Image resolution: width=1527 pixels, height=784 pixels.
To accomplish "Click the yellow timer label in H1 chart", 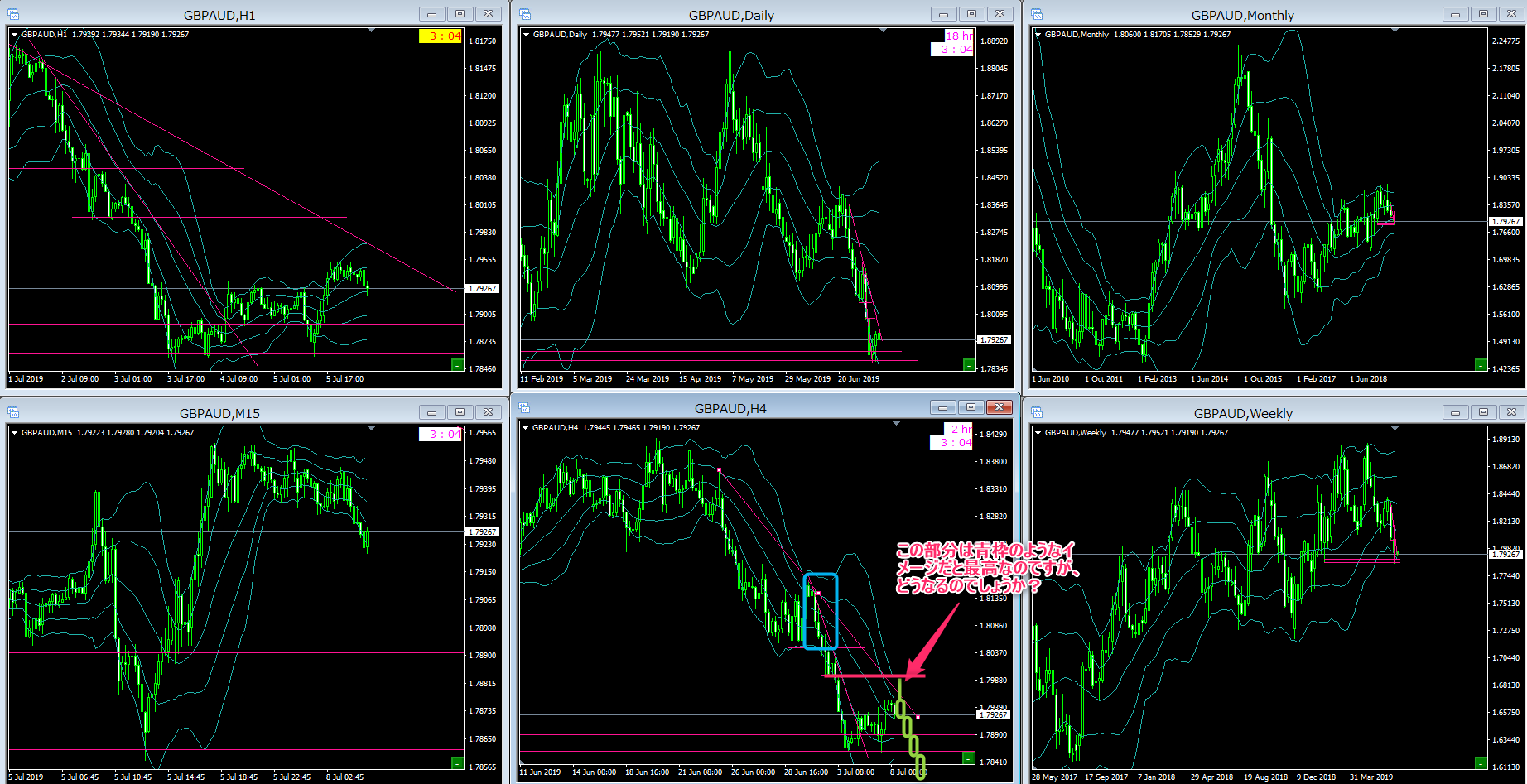I will click(441, 36).
